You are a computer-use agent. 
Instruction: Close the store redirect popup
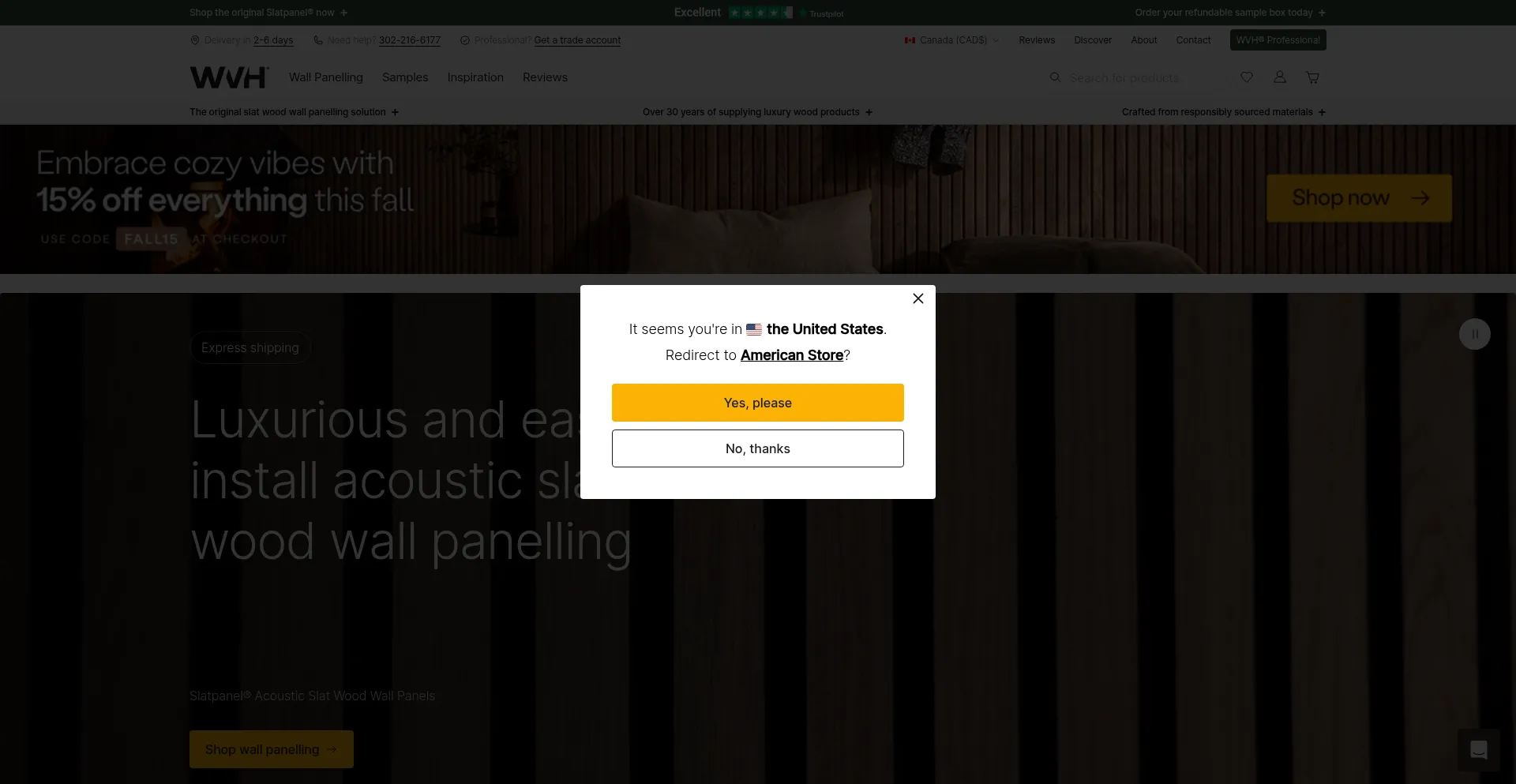pyautogui.click(x=917, y=298)
